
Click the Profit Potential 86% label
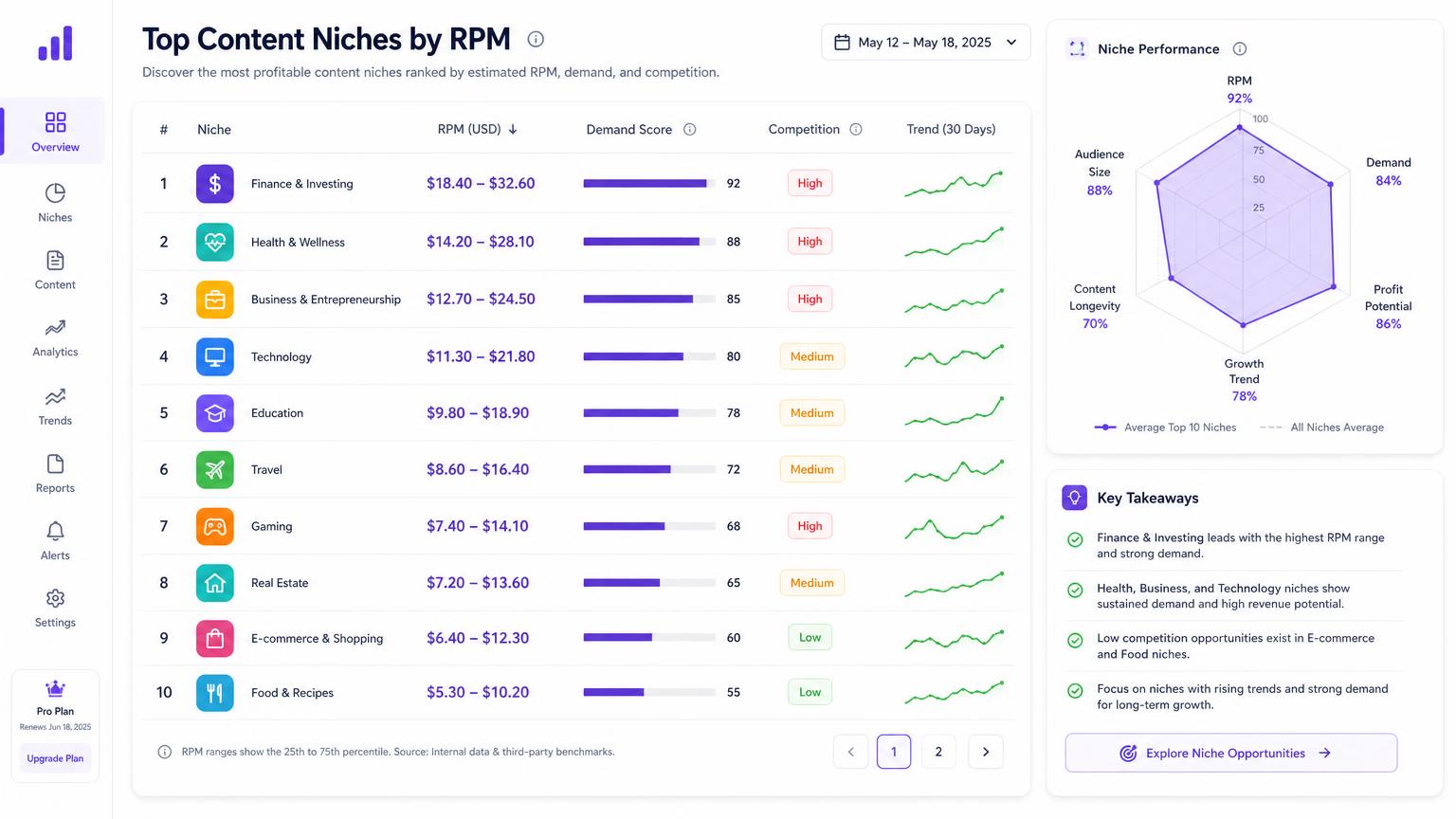(x=1388, y=306)
